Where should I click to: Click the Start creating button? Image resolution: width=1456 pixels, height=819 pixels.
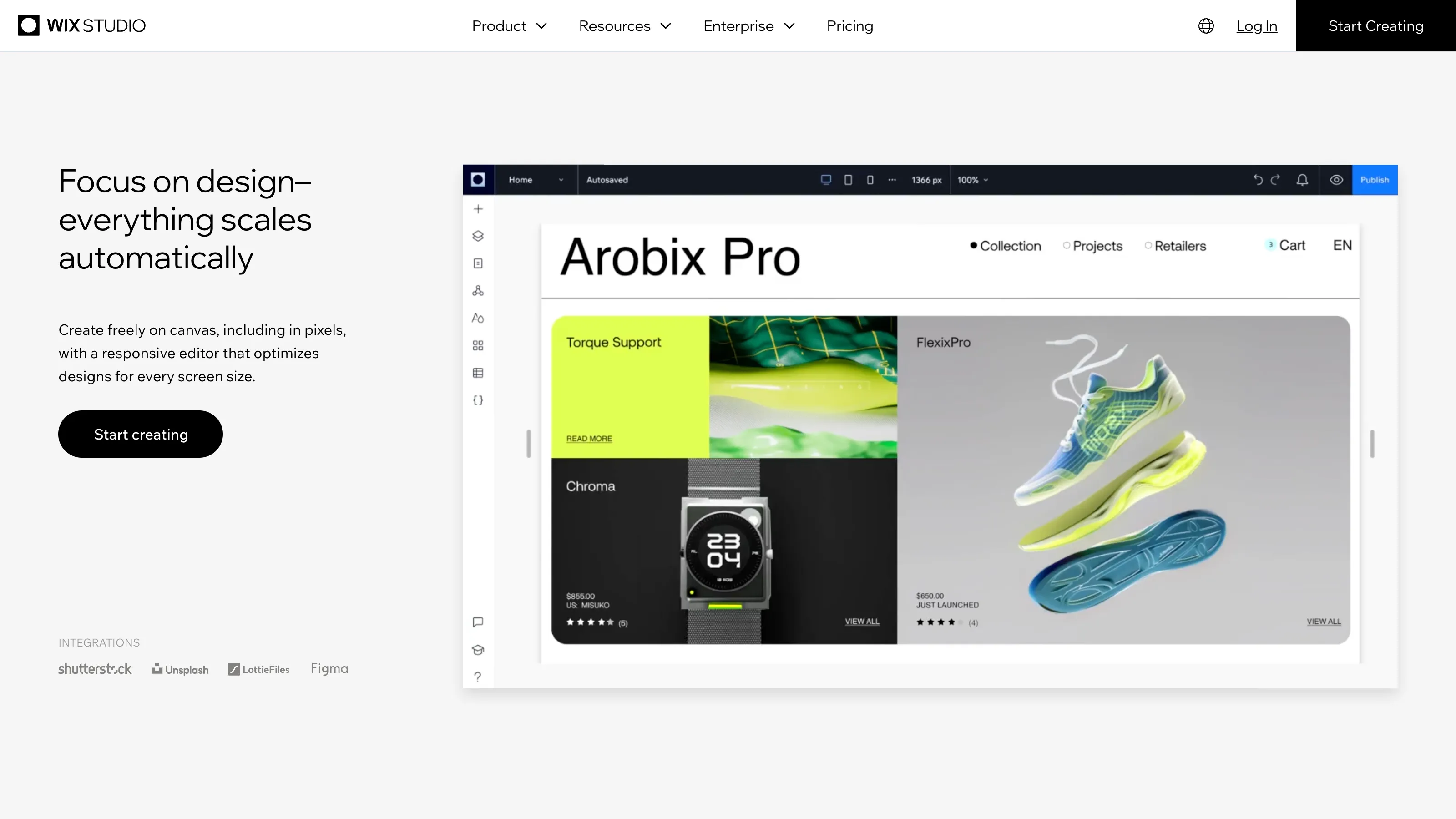(140, 434)
